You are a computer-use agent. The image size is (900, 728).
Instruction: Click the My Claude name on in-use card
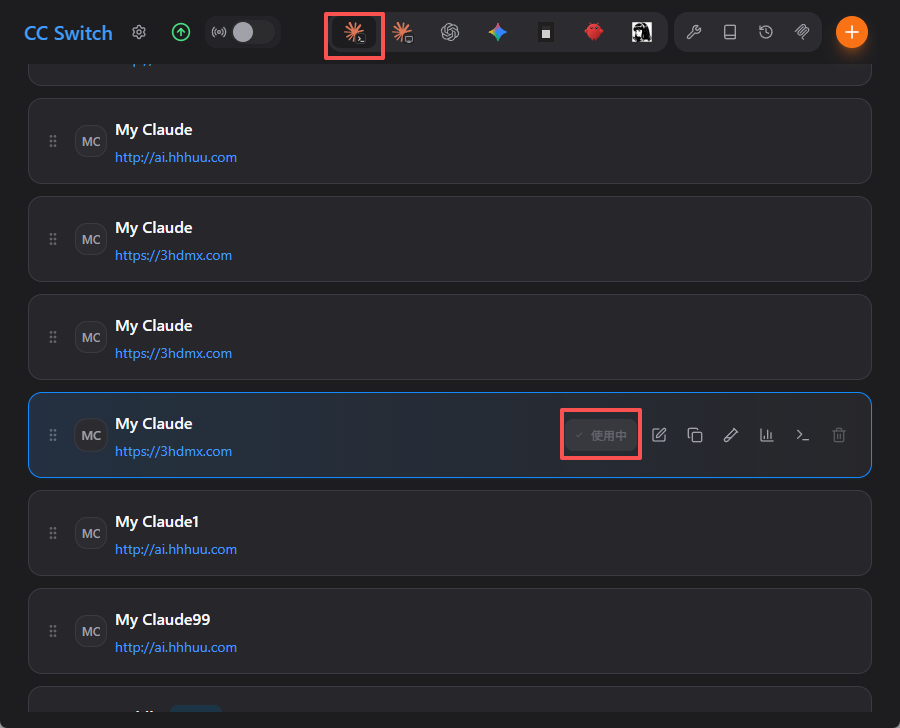click(x=153, y=424)
